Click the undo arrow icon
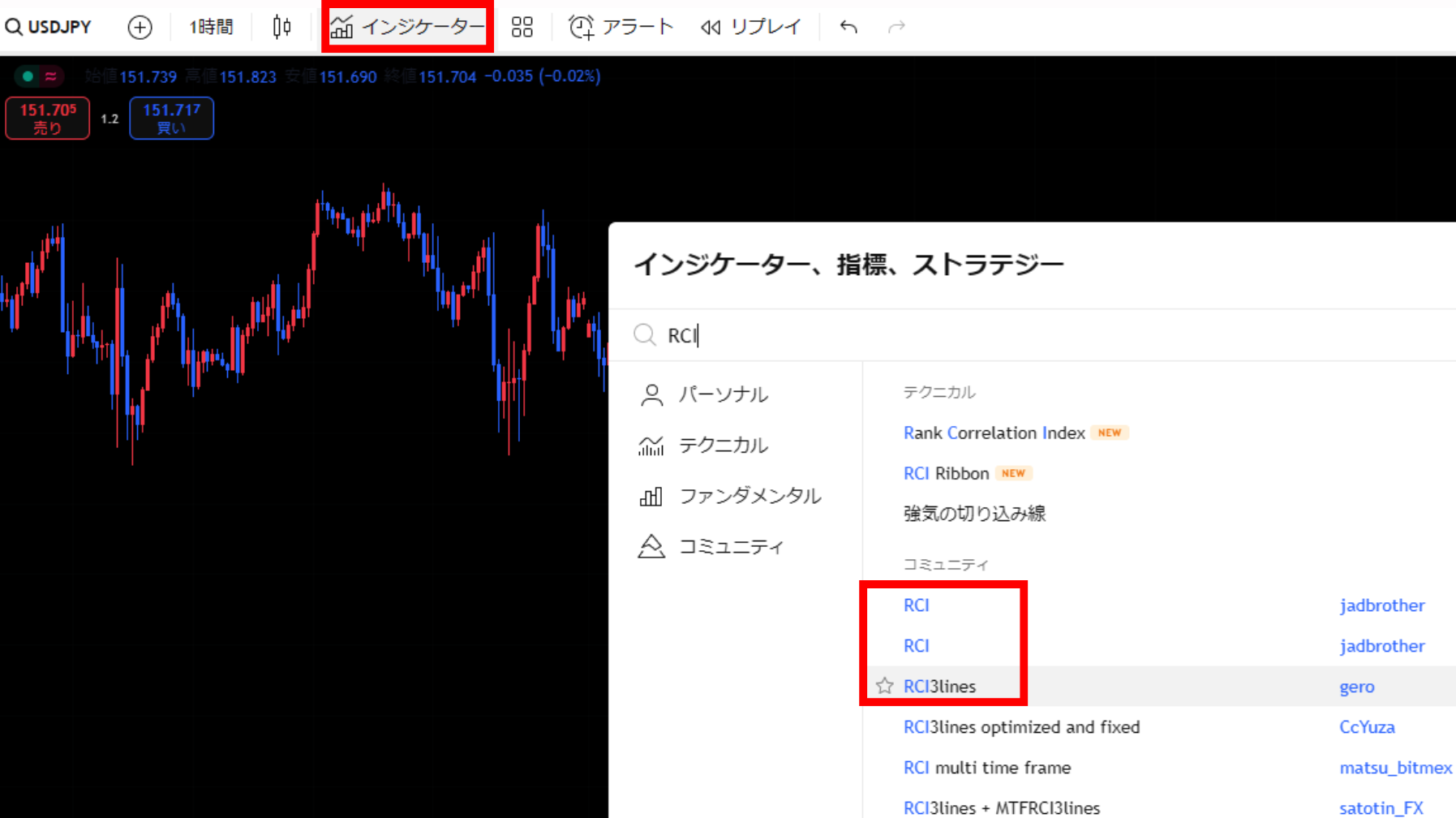Viewport: 1456px width, 818px height. point(848,27)
